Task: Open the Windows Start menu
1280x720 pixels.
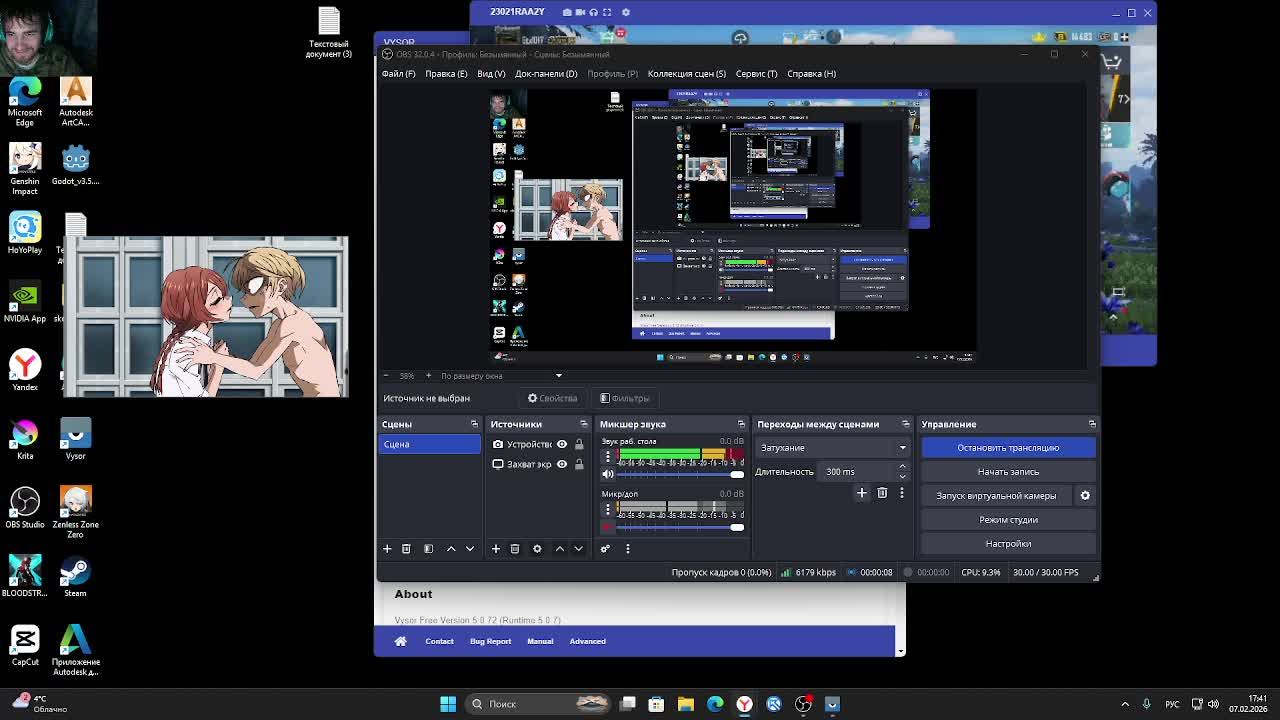Action: (x=448, y=704)
